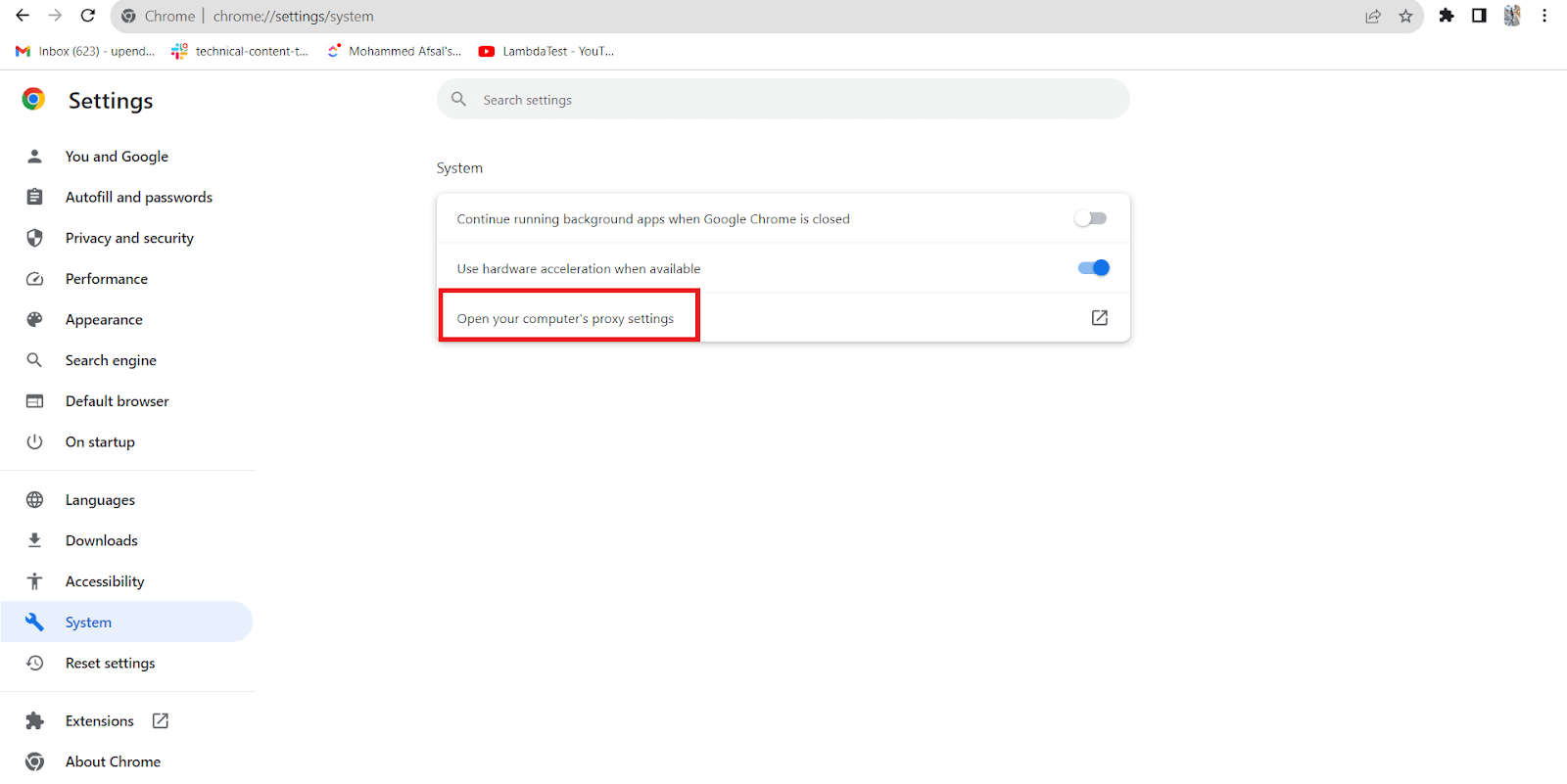
Task: Enable continue running background apps toggle
Action: click(x=1091, y=218)
